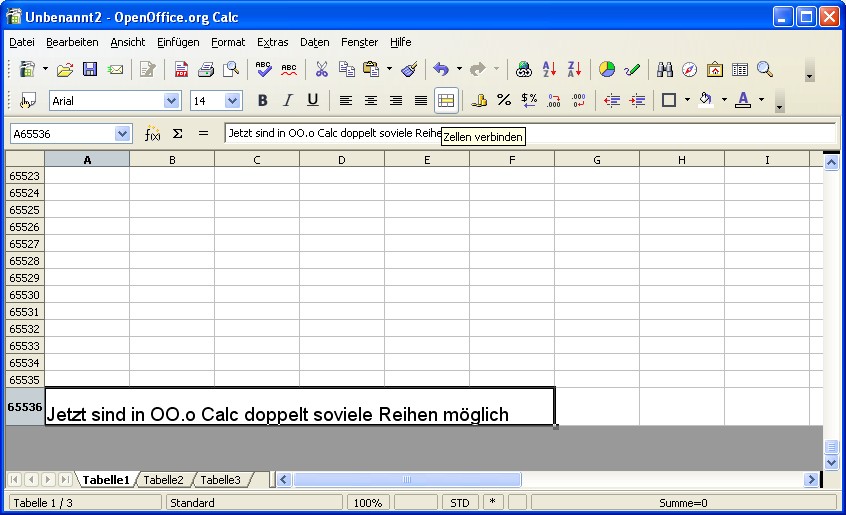Insert chart pie icon
The width and height of the screenshot is (846, 515).
pyautogui.click(x=607, y=70)
